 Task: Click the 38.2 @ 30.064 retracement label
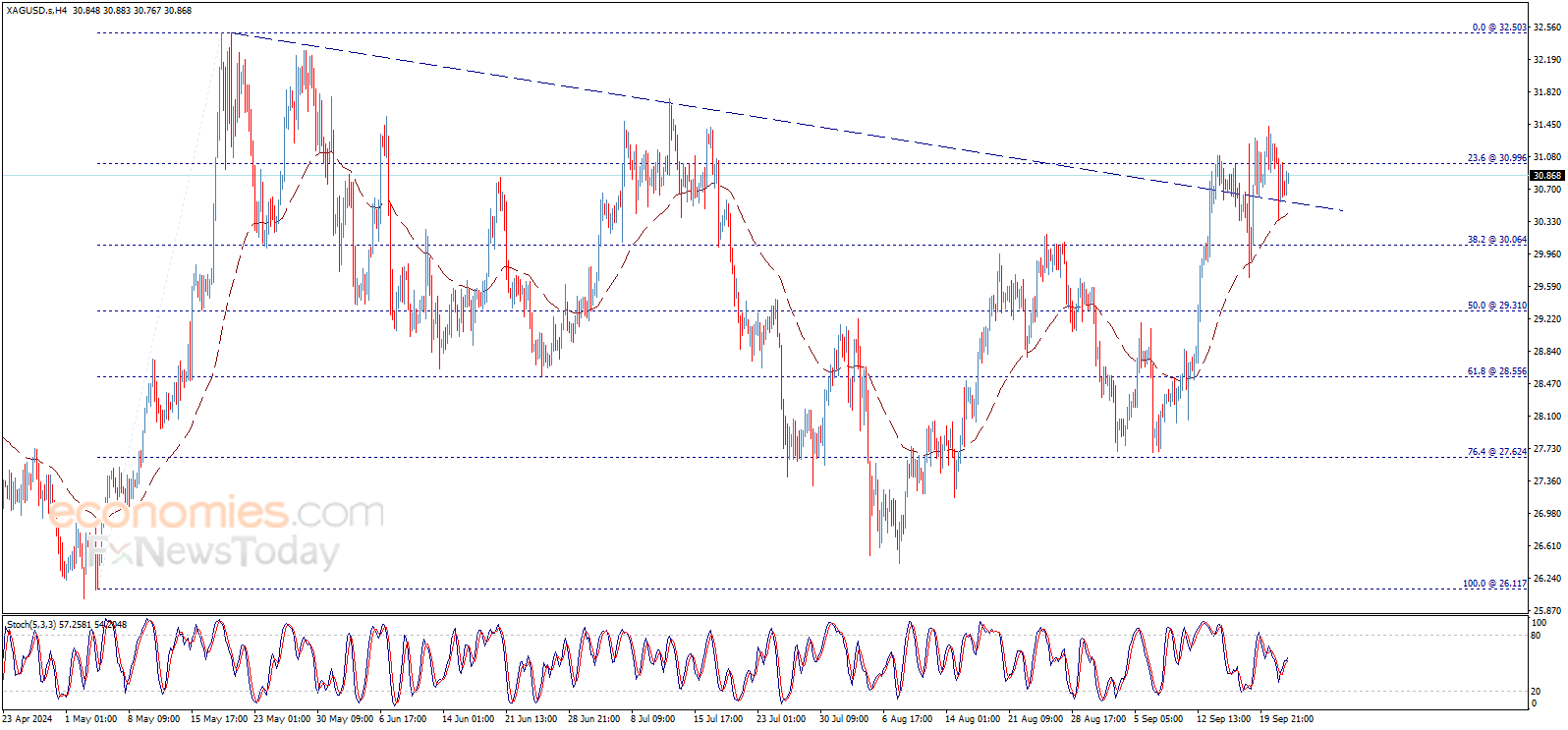(x=1497, y=240)
